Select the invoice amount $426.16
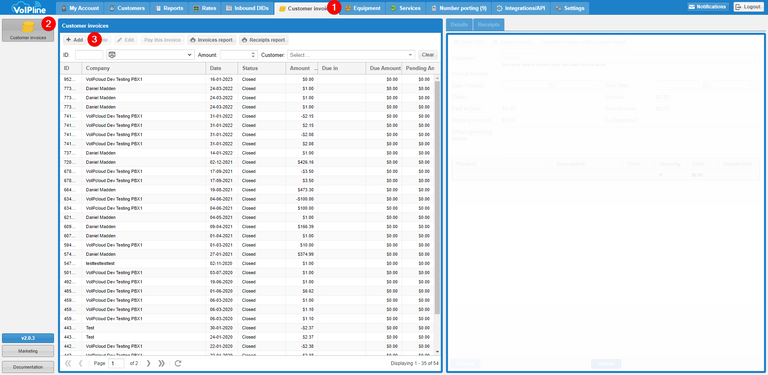Viewport: 768px width, 375px height. (x=247, y=162)
